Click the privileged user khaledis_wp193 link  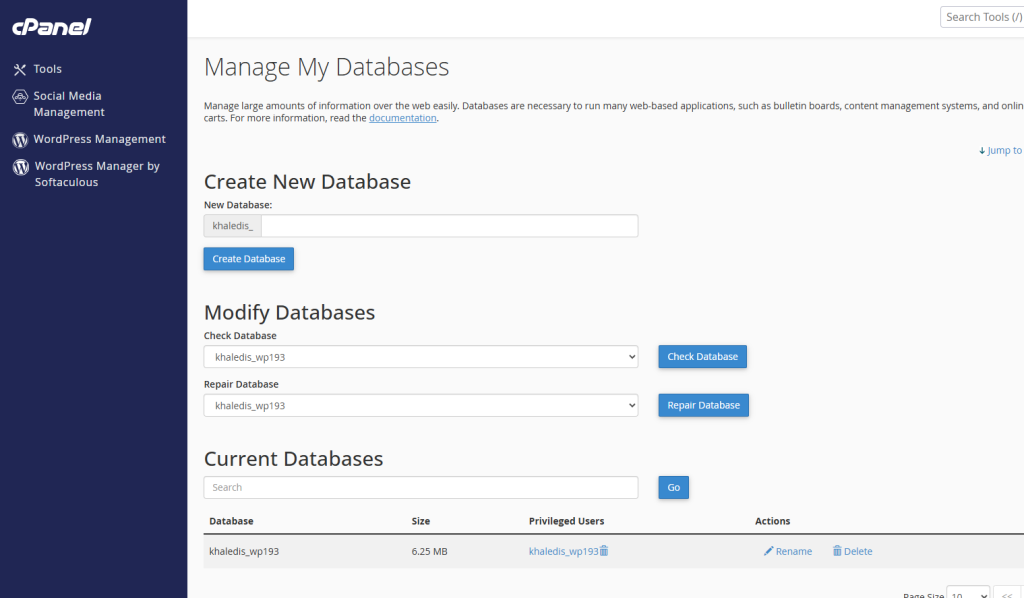click(563, 551)
